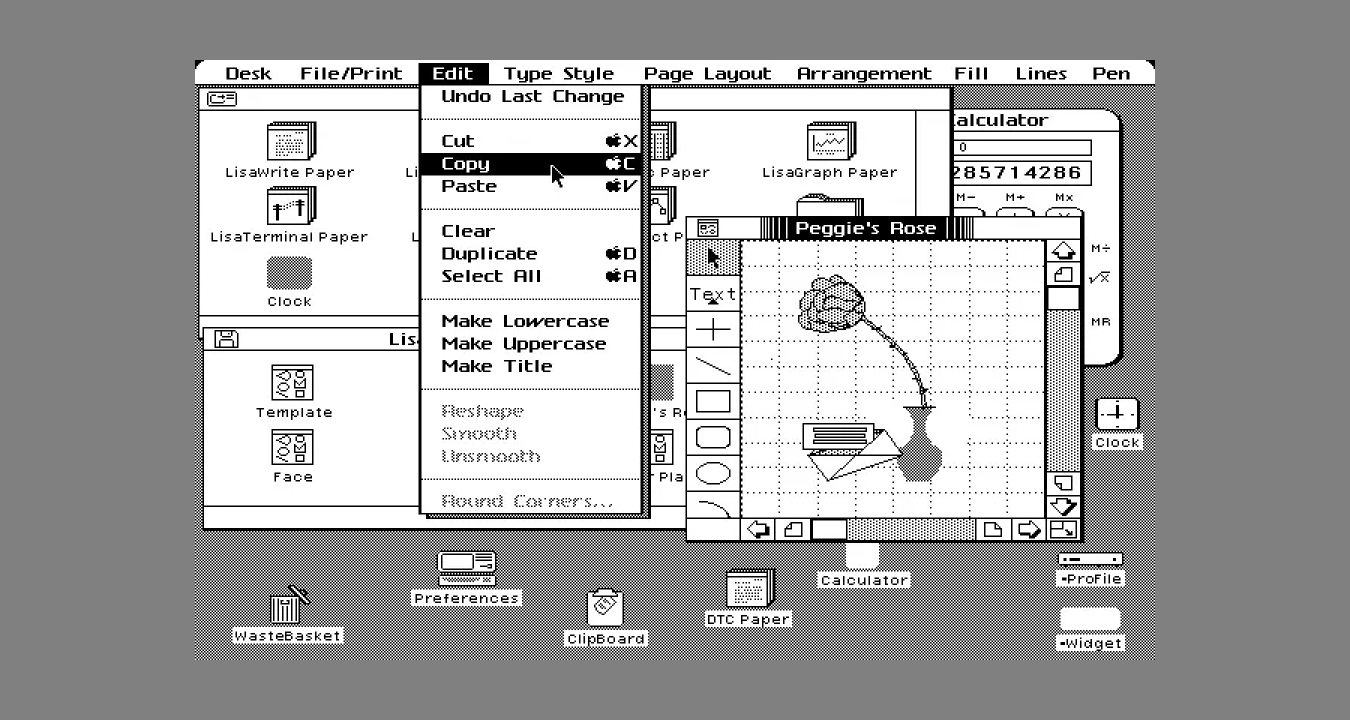Select the DTC Paper desktop icon

click(x=749, y=589)
